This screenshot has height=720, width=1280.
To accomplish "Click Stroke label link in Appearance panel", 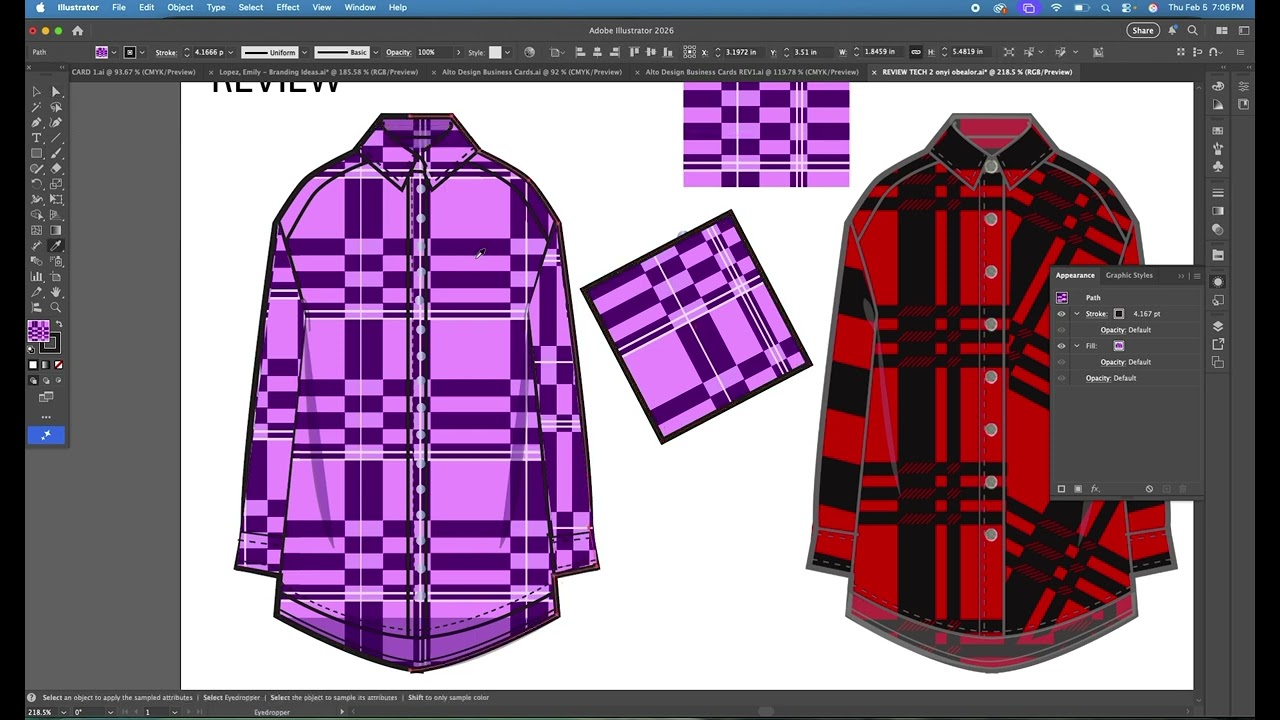I will (x=1096, y=314).
